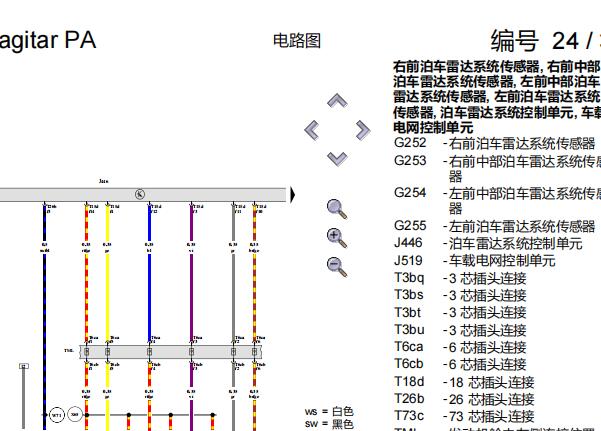Pan the diagram down with the down arrow
601x431 pixels.
[x=337, y=158]
